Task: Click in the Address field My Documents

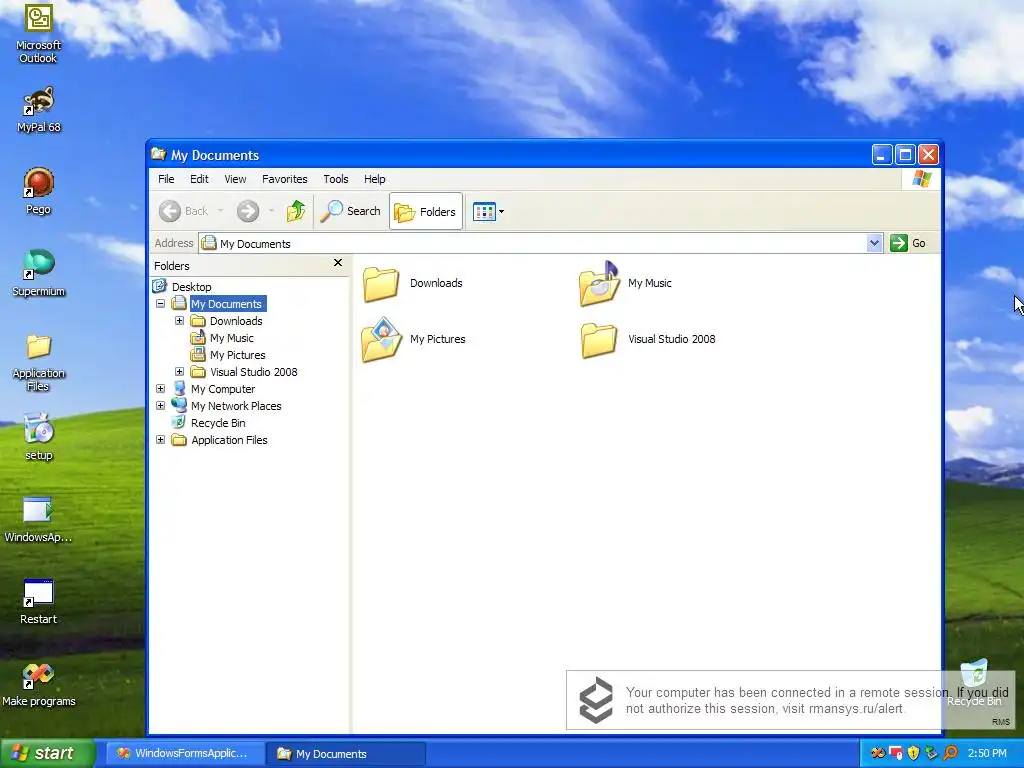Action: [x=534, y=243]
